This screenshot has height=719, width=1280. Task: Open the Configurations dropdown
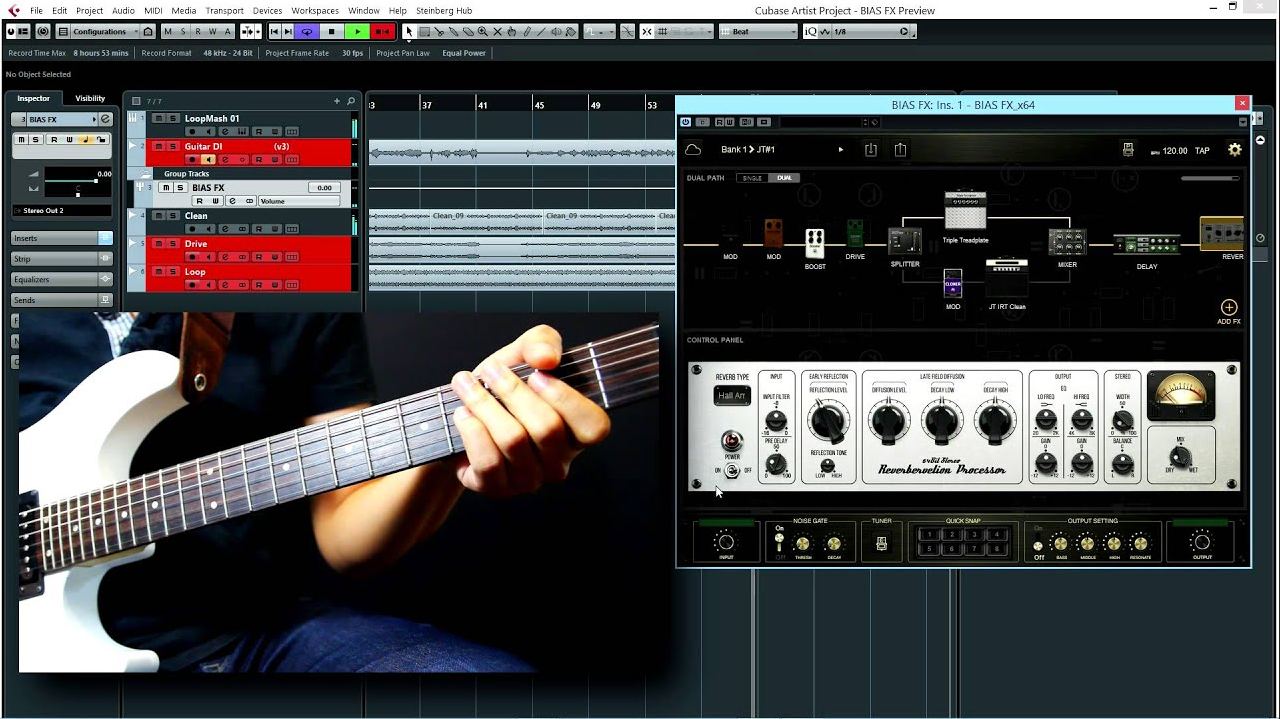coord(105,32)
